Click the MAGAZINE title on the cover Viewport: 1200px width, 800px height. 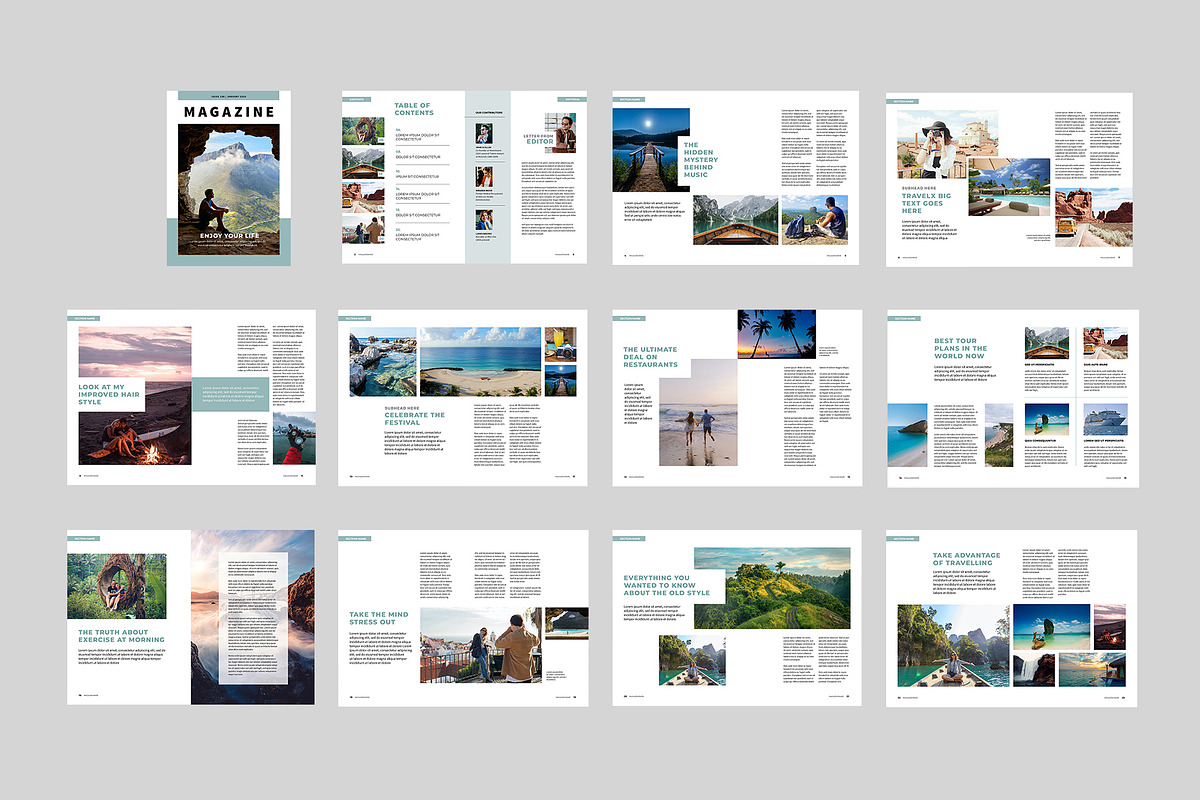click(x=229, y=112)
